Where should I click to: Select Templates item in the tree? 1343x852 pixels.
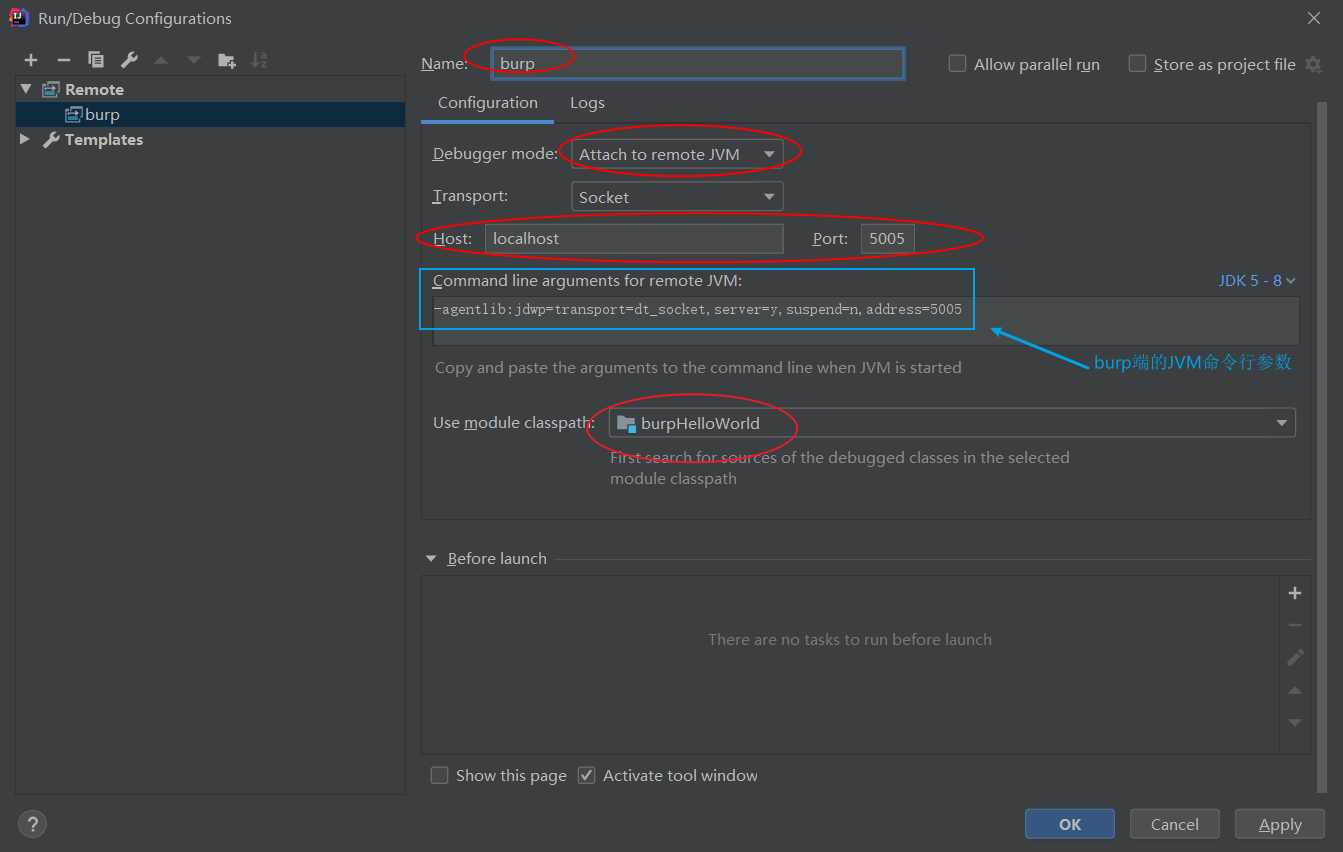coord(211,139)
